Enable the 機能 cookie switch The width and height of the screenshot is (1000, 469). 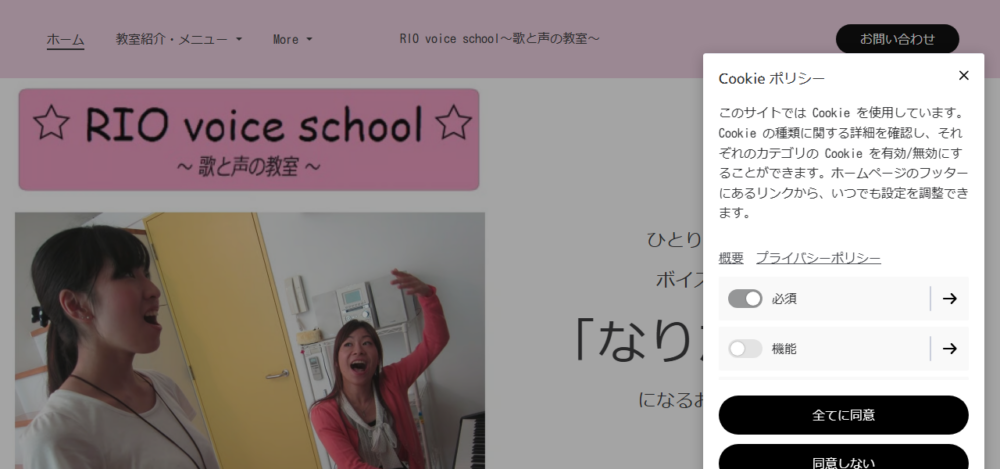coord(745,348)
